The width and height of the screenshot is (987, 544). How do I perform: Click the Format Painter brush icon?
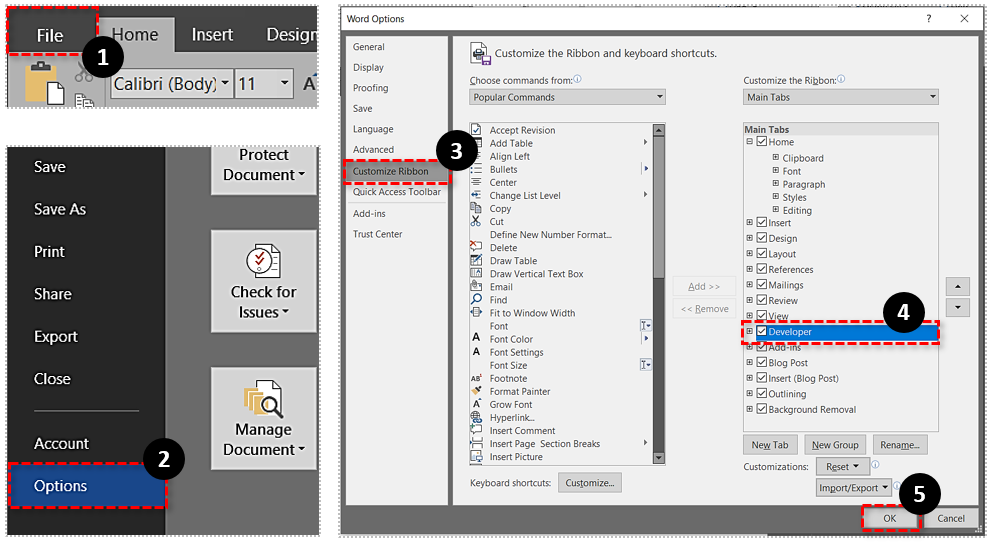pos(476,391)
